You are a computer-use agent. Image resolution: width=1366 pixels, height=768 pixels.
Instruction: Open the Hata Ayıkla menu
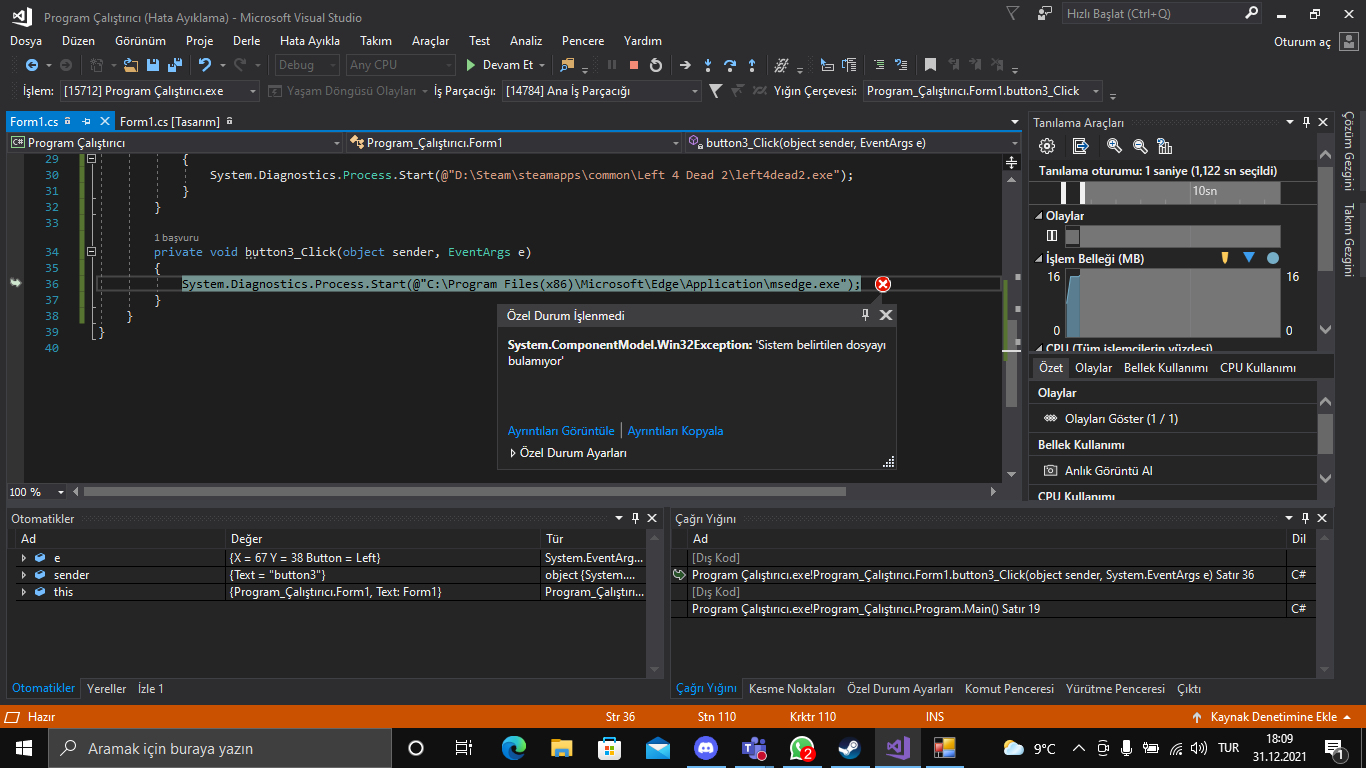coord(309,41)
